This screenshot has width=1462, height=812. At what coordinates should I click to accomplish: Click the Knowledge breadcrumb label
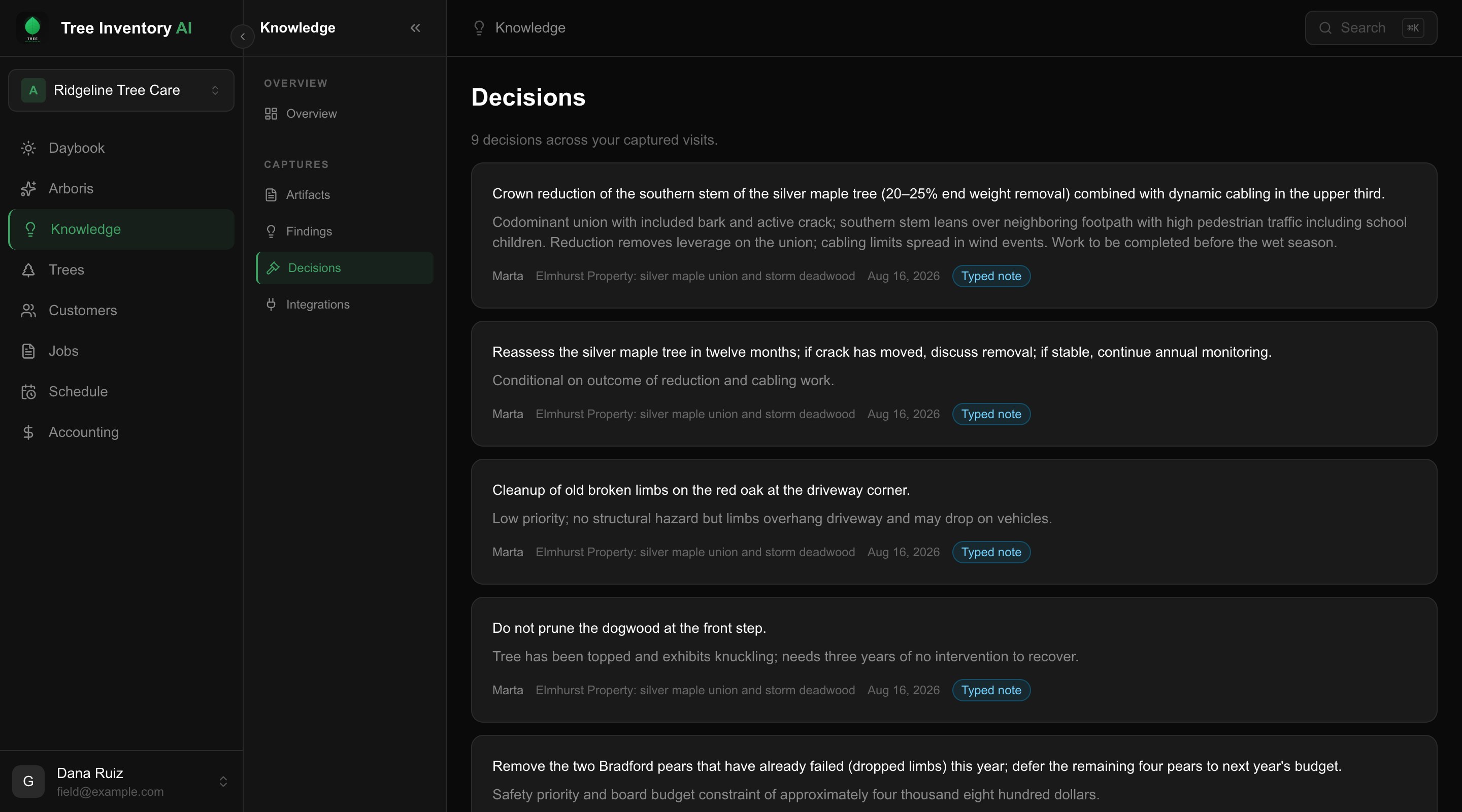pyautogui.click(x=530, y=28)
